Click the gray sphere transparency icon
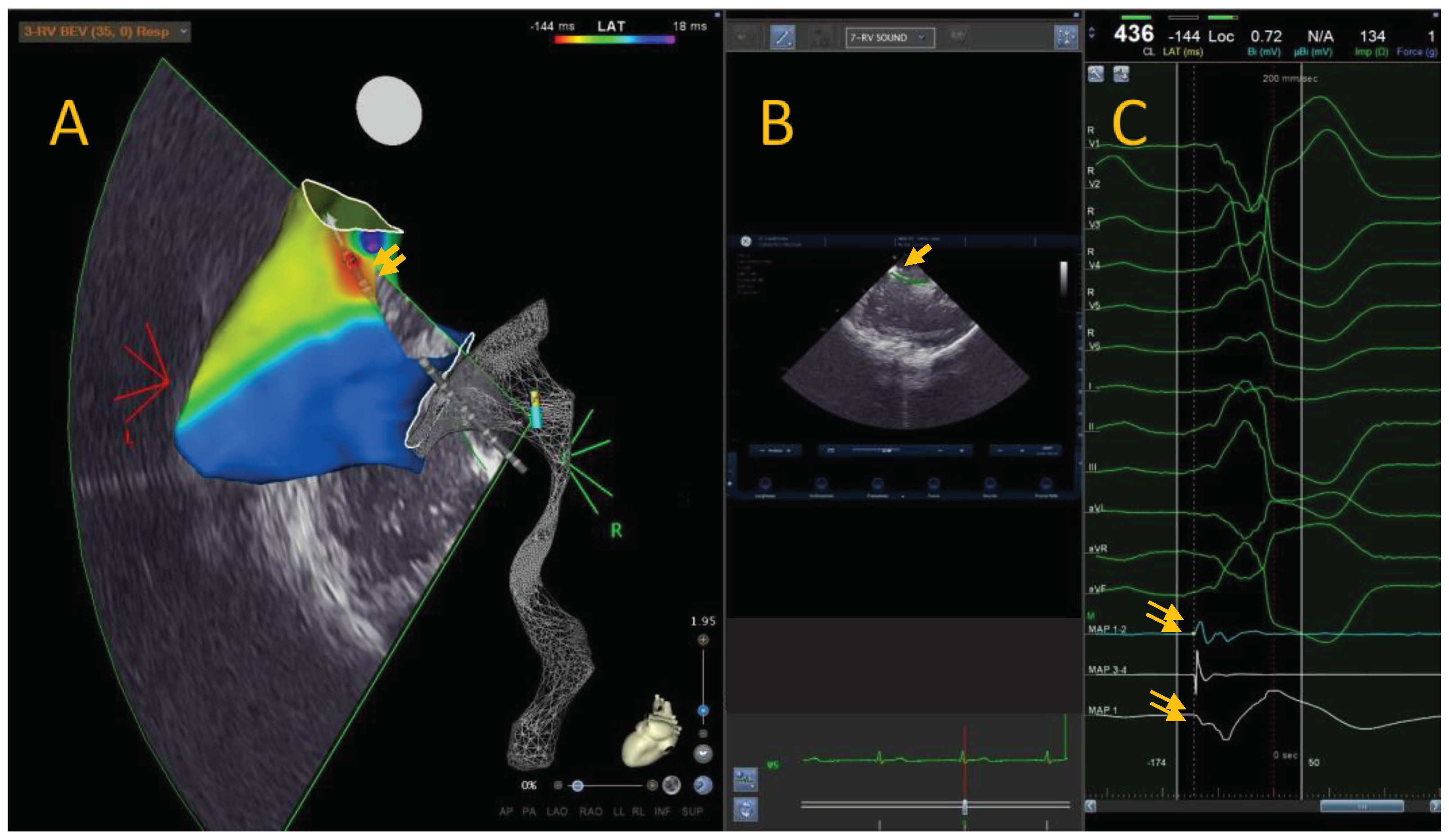The height and width of the screenshot is (840, 1449). pyautogui.click(x=671, y=785)
